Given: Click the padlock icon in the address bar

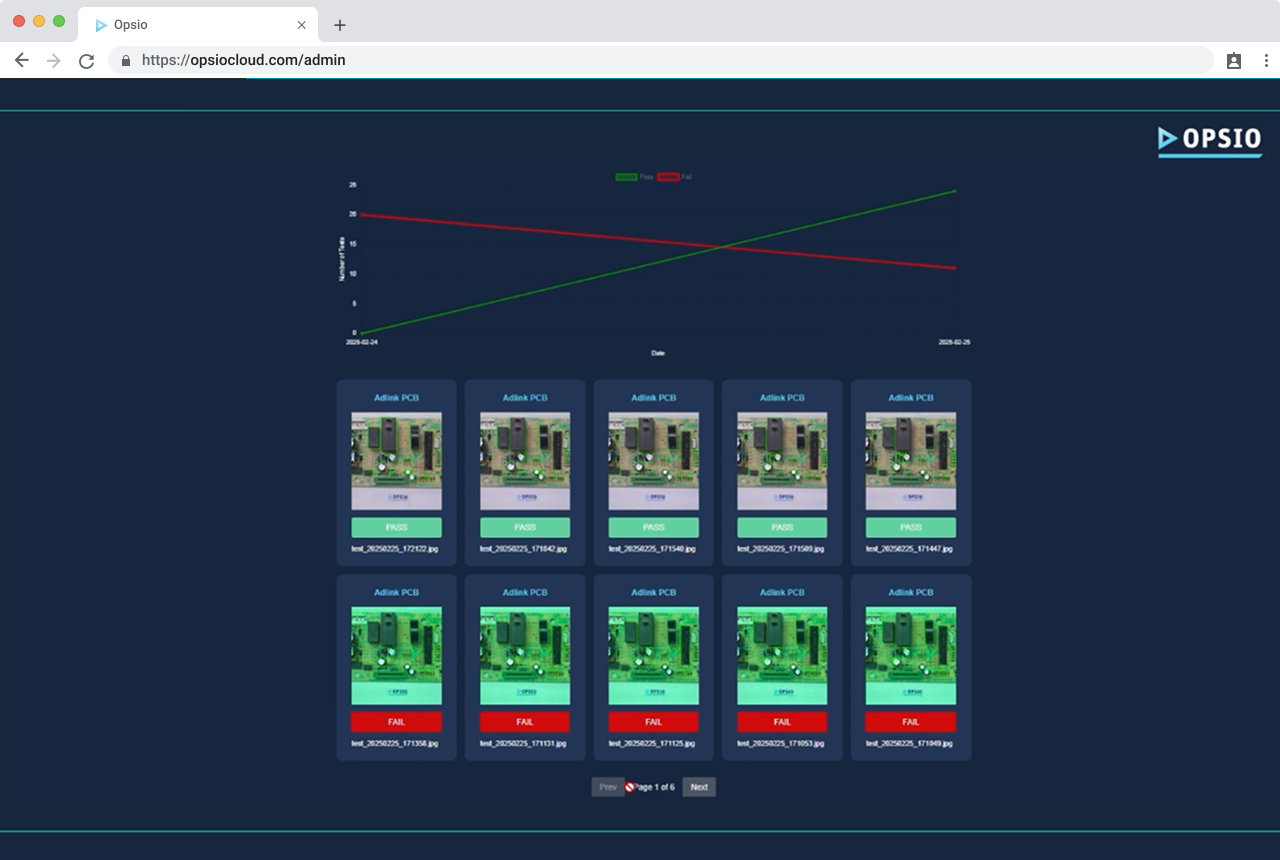Looking at the screenshot, I should pyautogui.click(x=125, y=60).
